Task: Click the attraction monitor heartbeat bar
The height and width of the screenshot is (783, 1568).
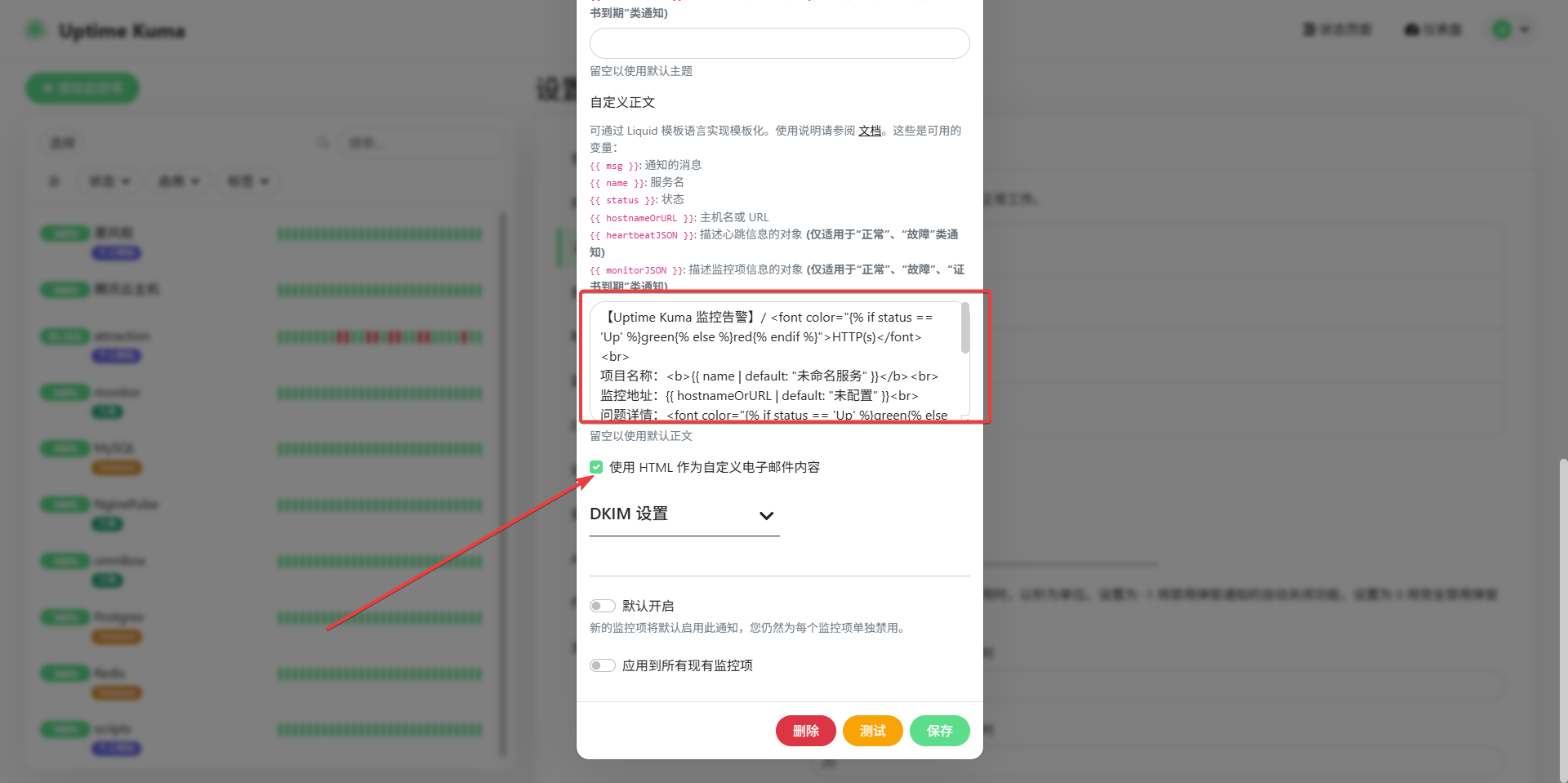Action: click(380, 337)
